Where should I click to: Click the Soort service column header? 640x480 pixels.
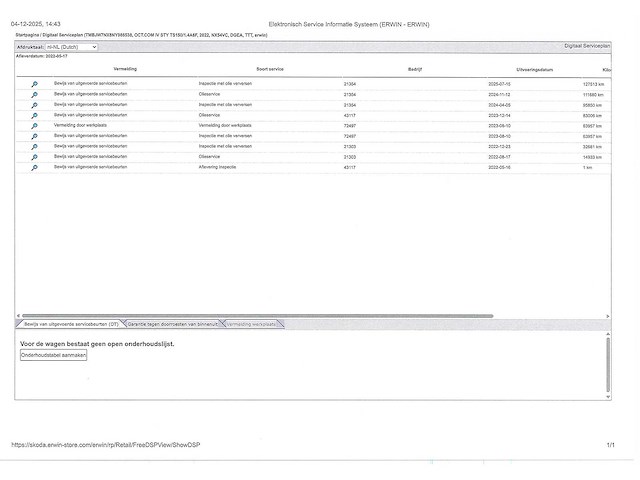pos(270,69)
